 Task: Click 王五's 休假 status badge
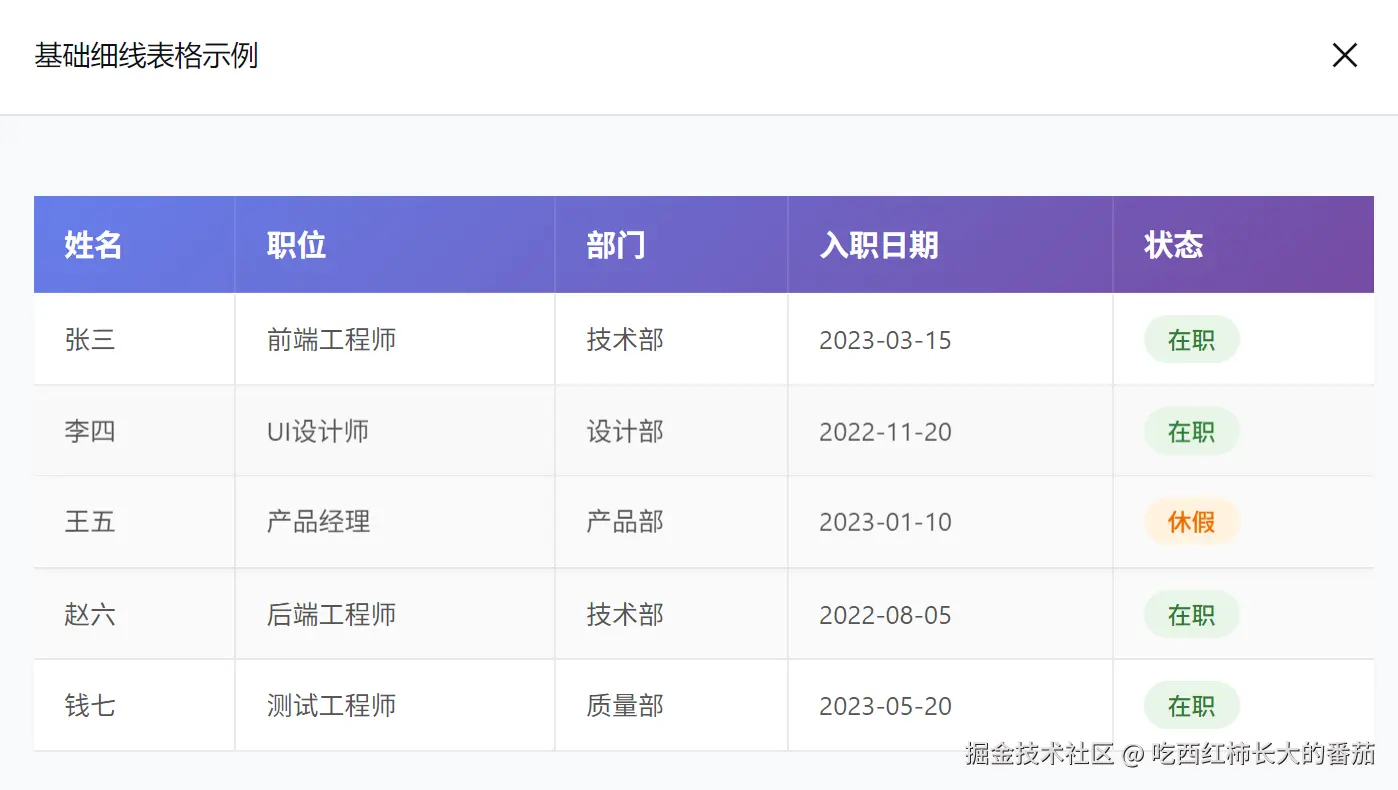tap(1191, 522)
